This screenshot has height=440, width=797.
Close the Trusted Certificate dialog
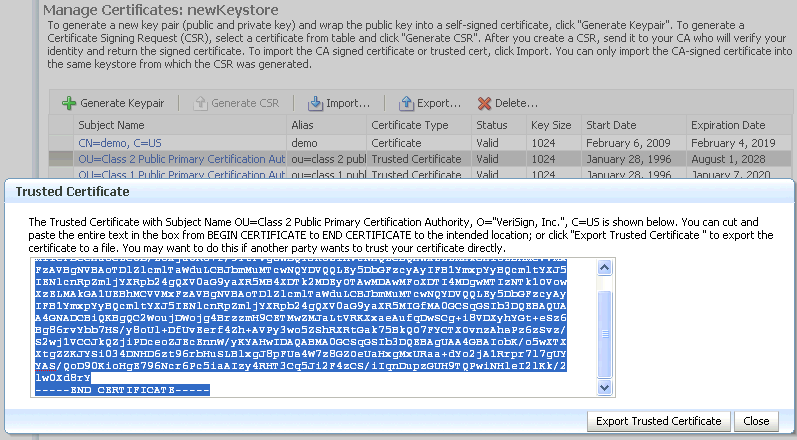tap(756, 421)
